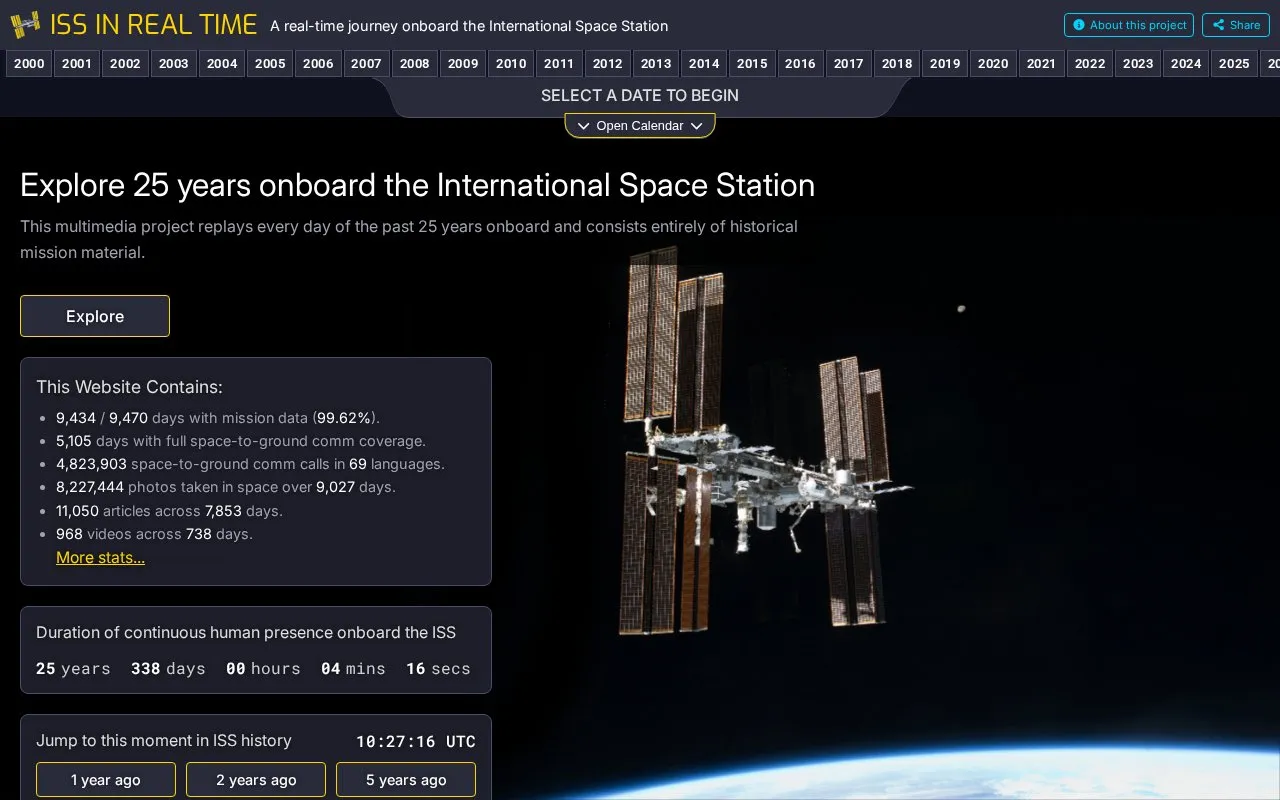1280x800 pixels.
Task: Click the share icon in the Share button
Action: (1218, 25)
